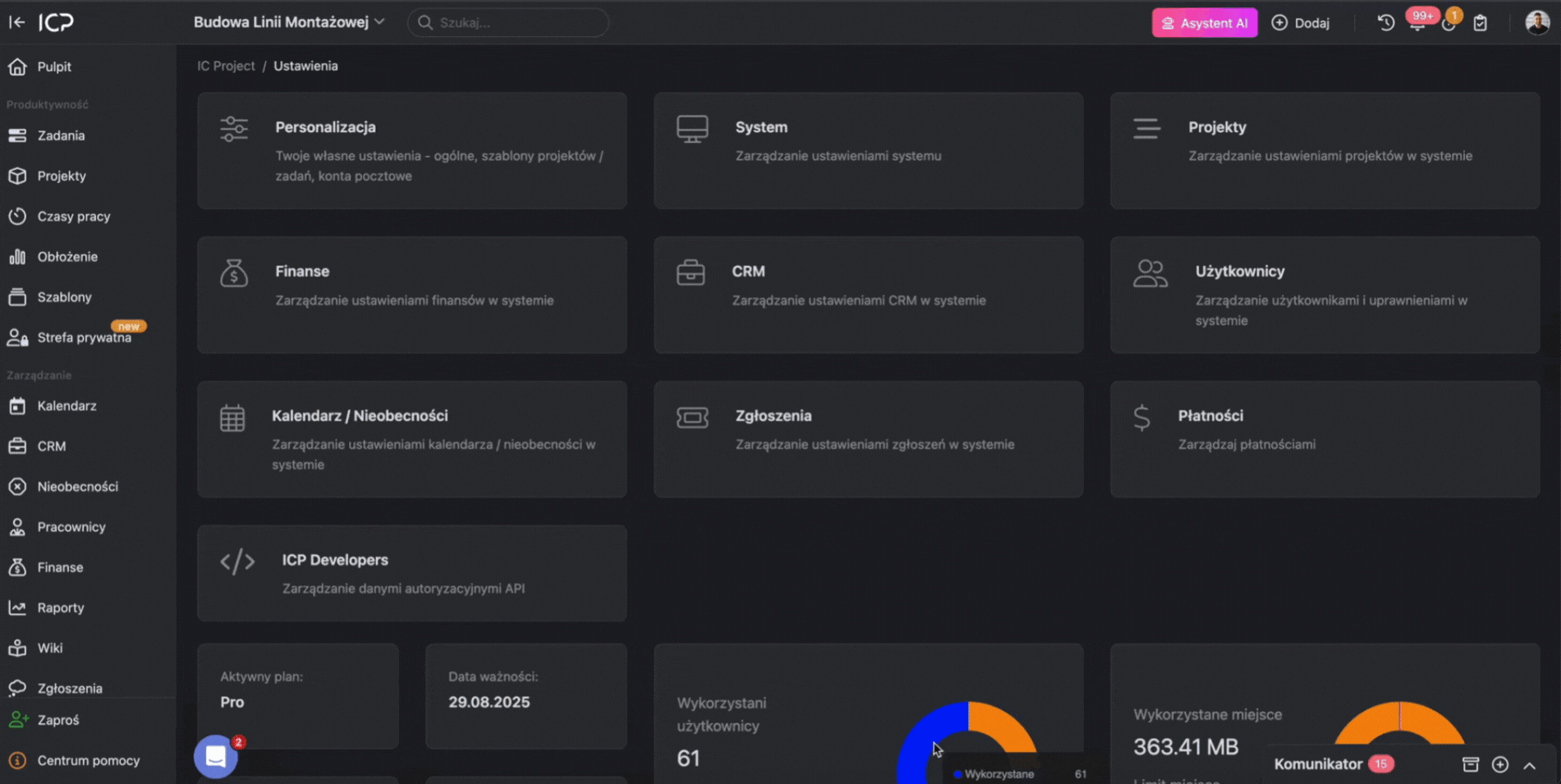
Task: Go to IC Project breadcrumb
Action: (x=226, y=66)
